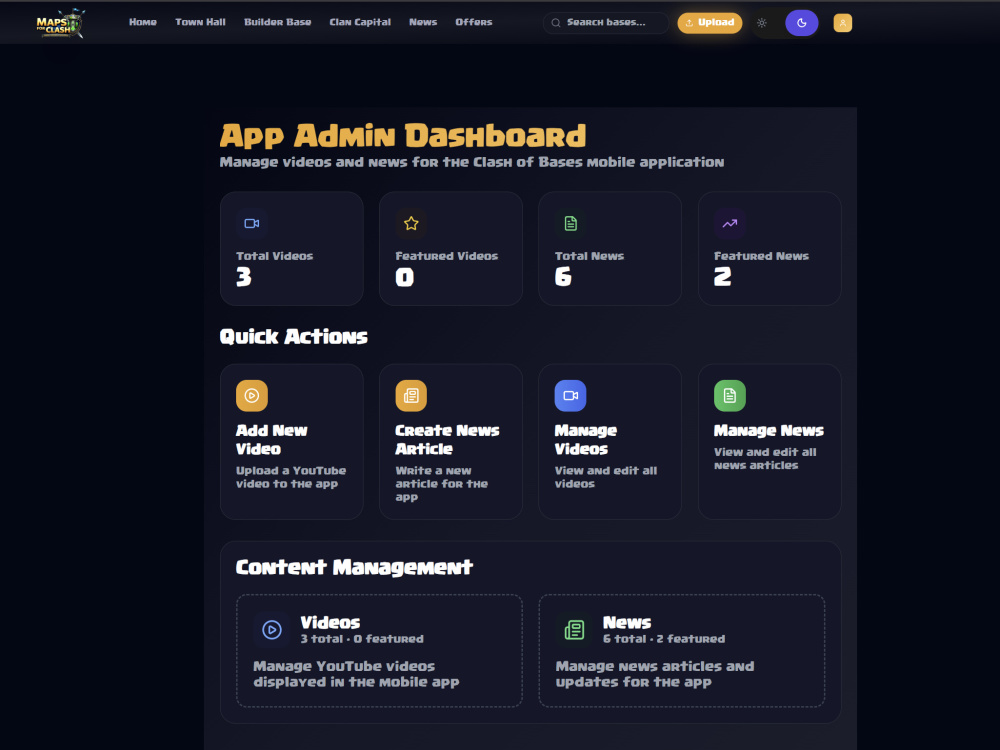Open the Offers page
This screenshot has height=750, width=1000.
coord(474,22)
